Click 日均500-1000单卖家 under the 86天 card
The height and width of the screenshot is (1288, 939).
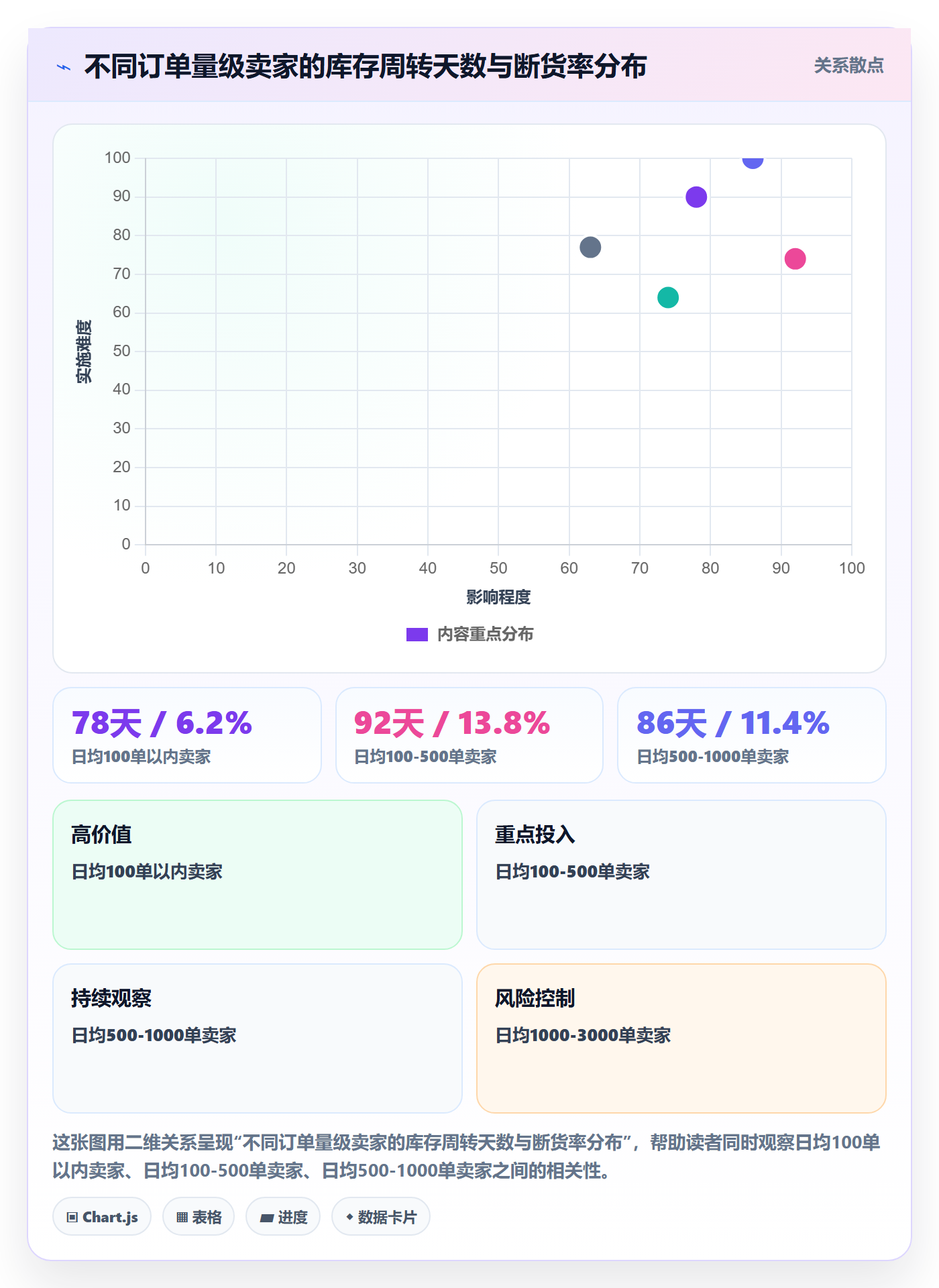click(x=713, y=757)
